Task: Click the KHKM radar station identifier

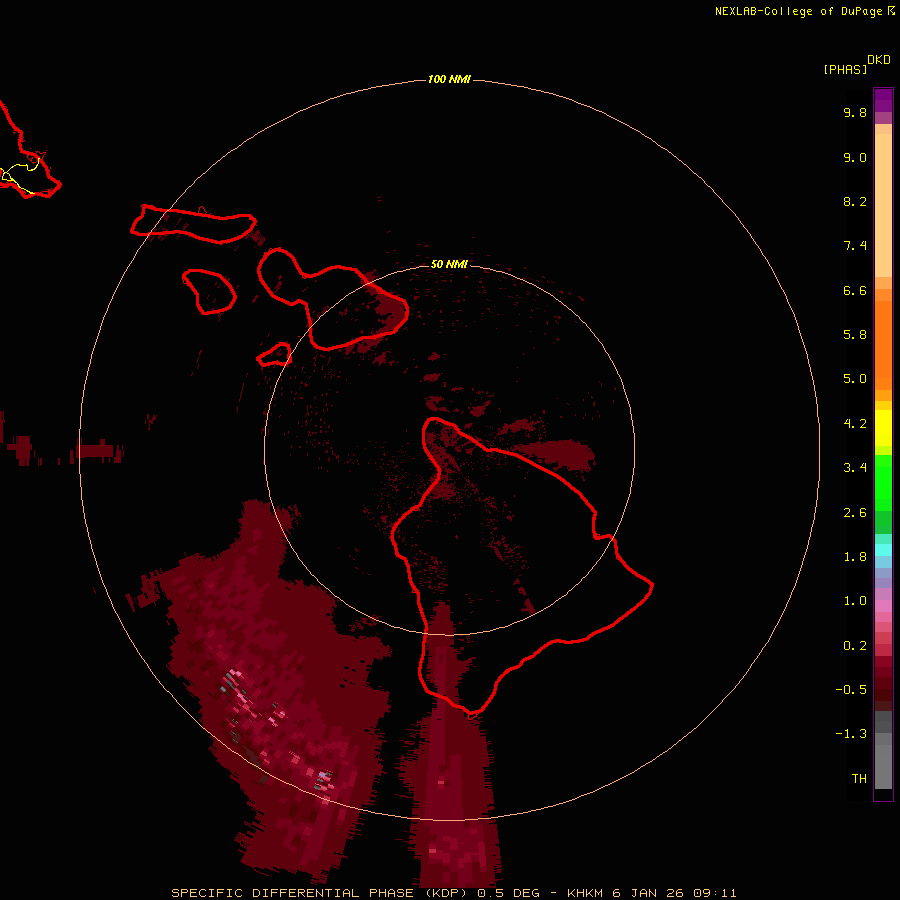Action: coord(585,893)
